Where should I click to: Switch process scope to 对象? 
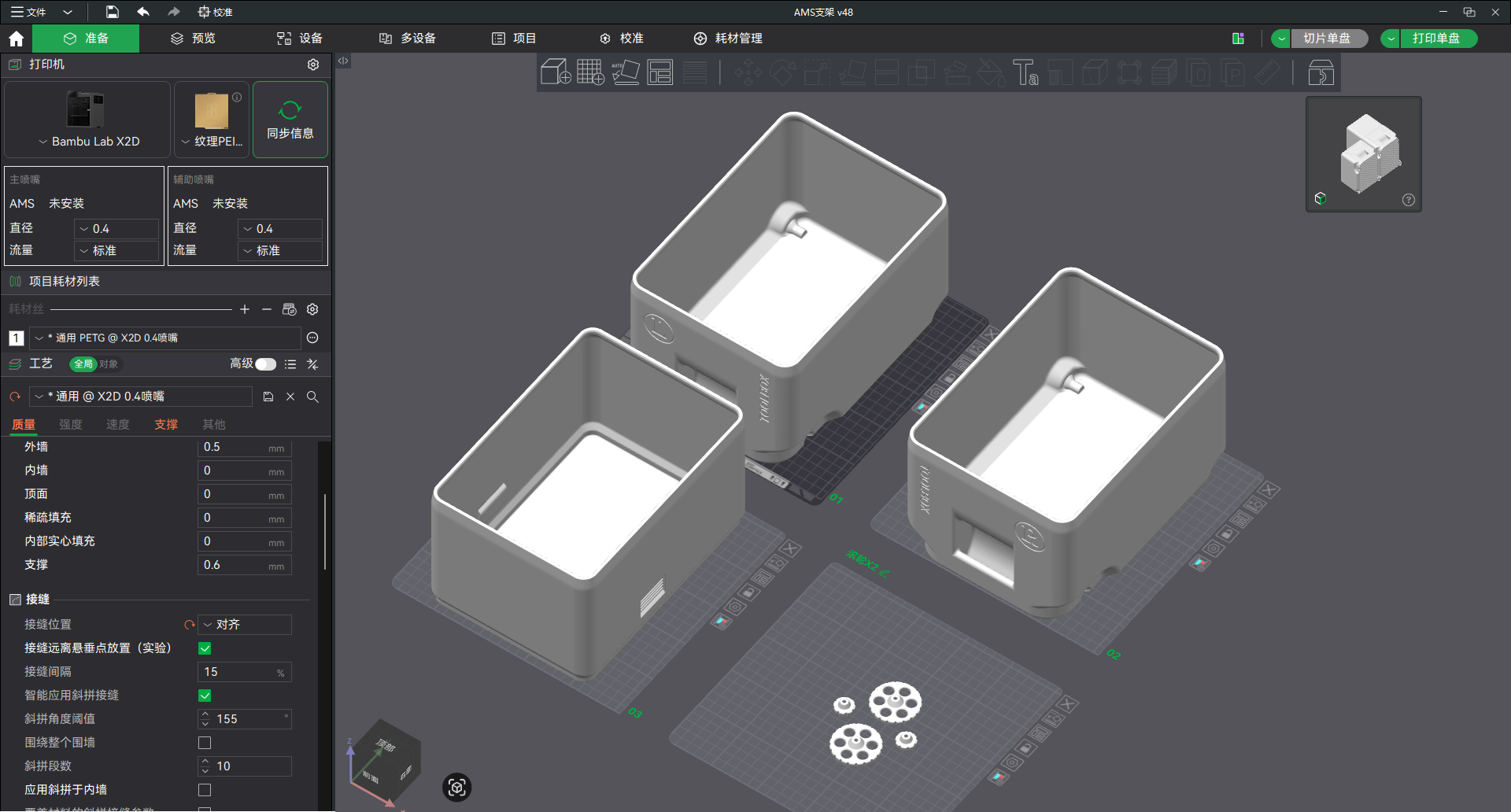pyautogui.click(x=109, y=364)
